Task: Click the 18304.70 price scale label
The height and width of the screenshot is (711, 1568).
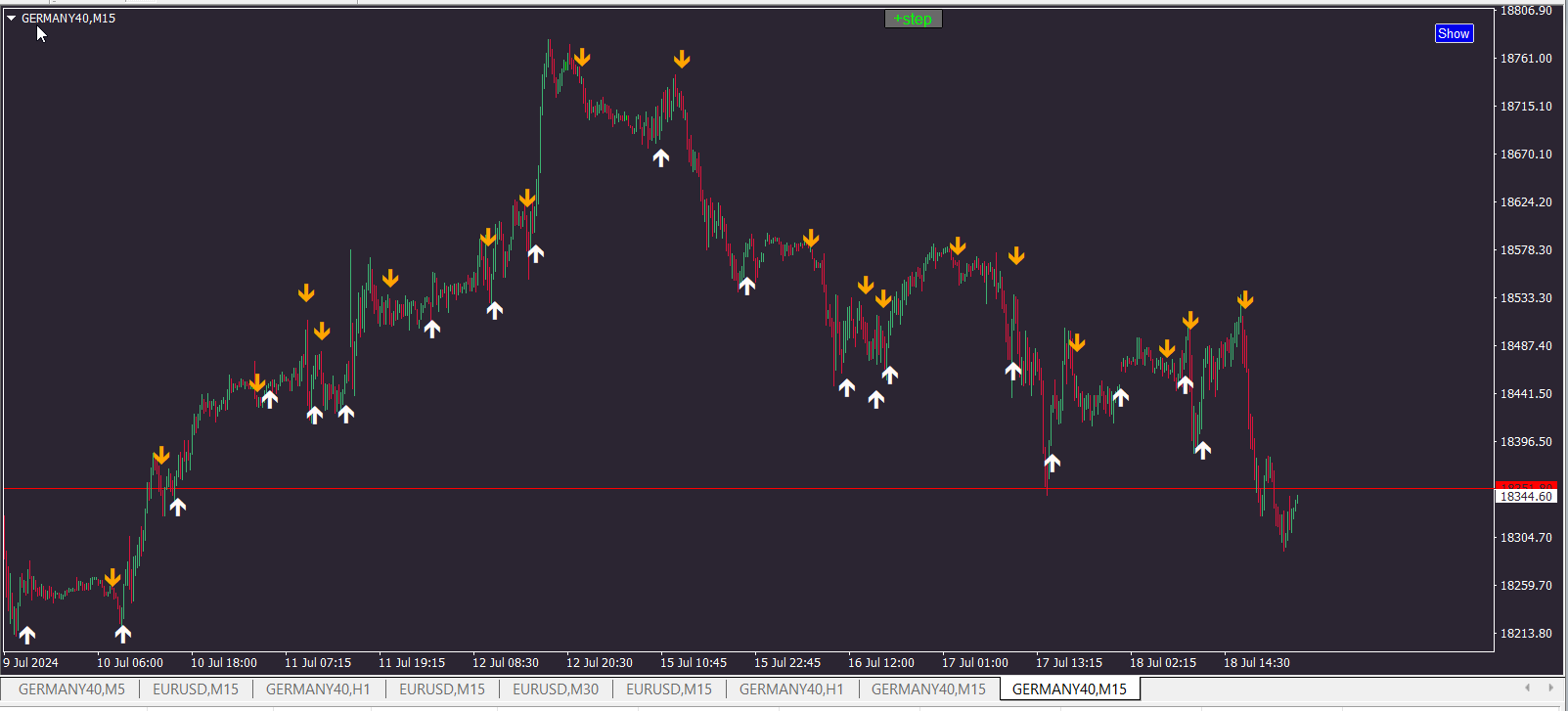Action: click(x=1526, y=538)
